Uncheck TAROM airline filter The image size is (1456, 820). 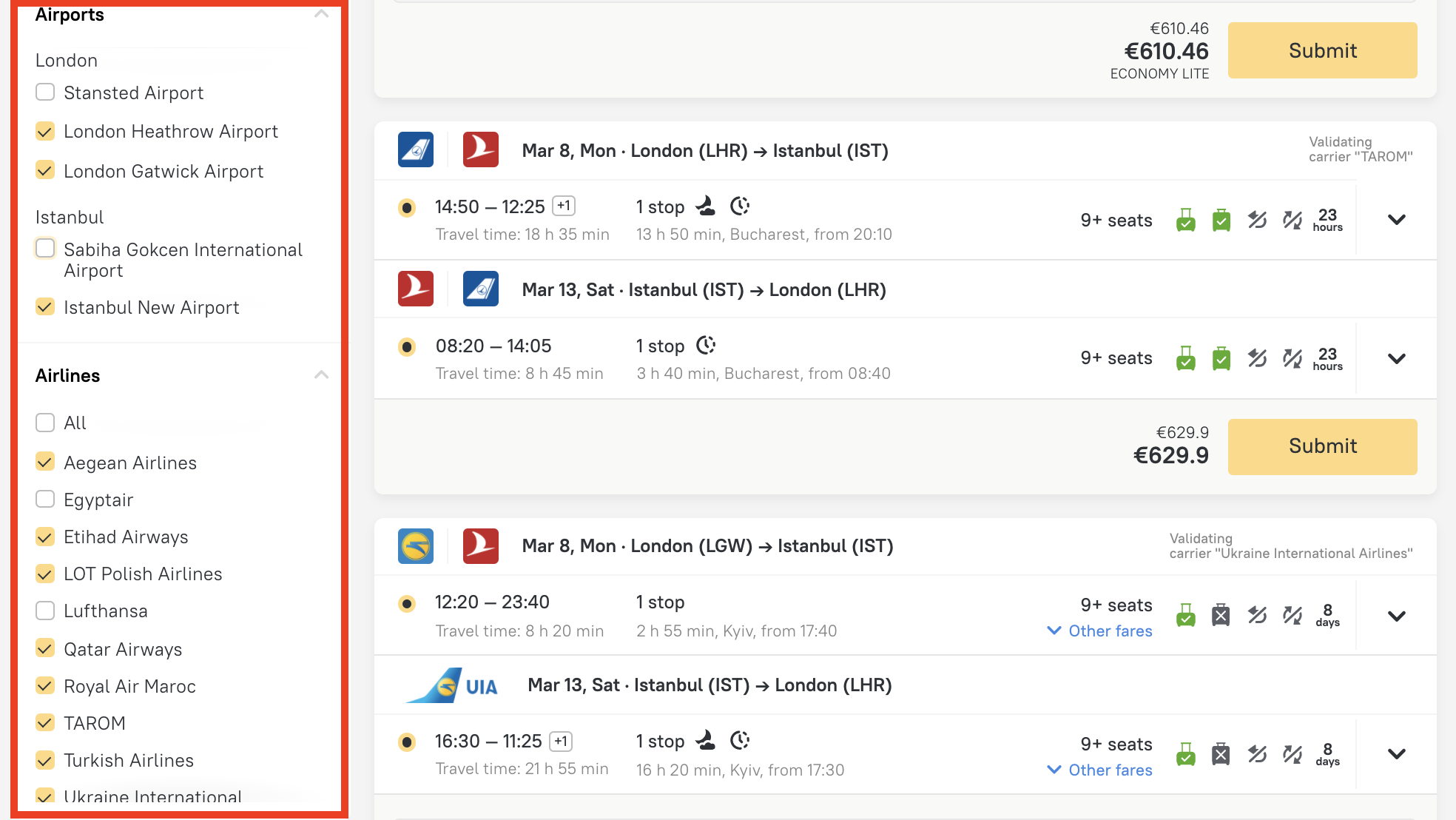[45, 723]
